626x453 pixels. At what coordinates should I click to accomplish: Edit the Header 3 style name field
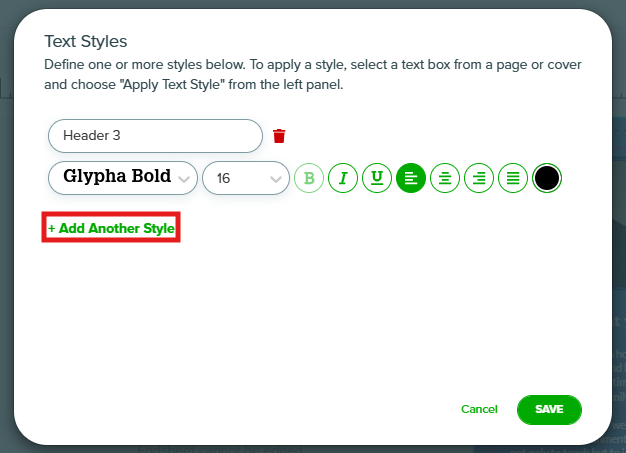point(155,136)
